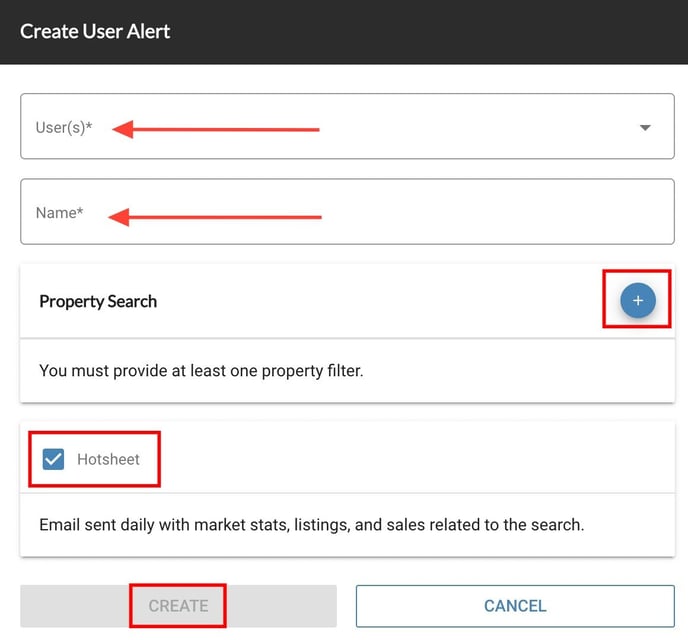Click the "Create User Alert" dialog title
This screenshot has height=640, width=688.
(x=95, y=31)
